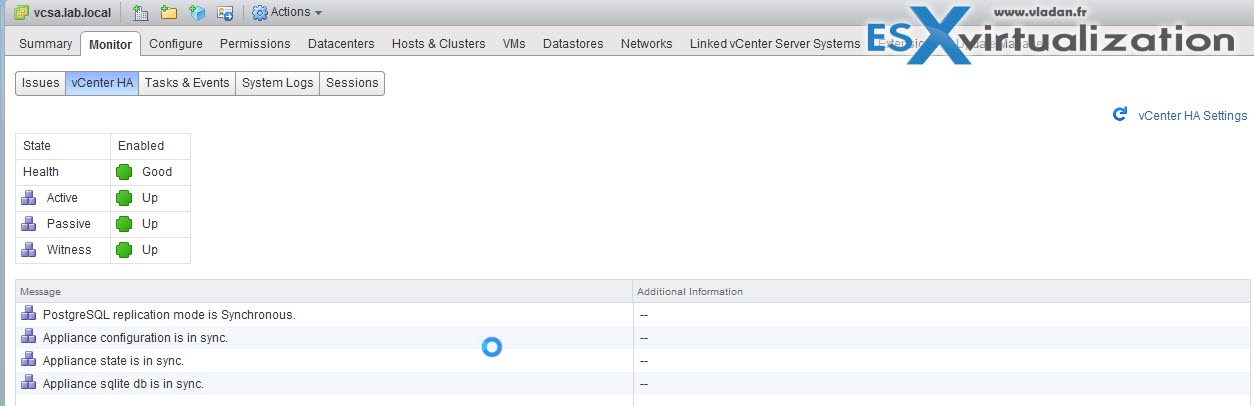
Task: Click the 'Enabled' state value
Action: [141, 146]
